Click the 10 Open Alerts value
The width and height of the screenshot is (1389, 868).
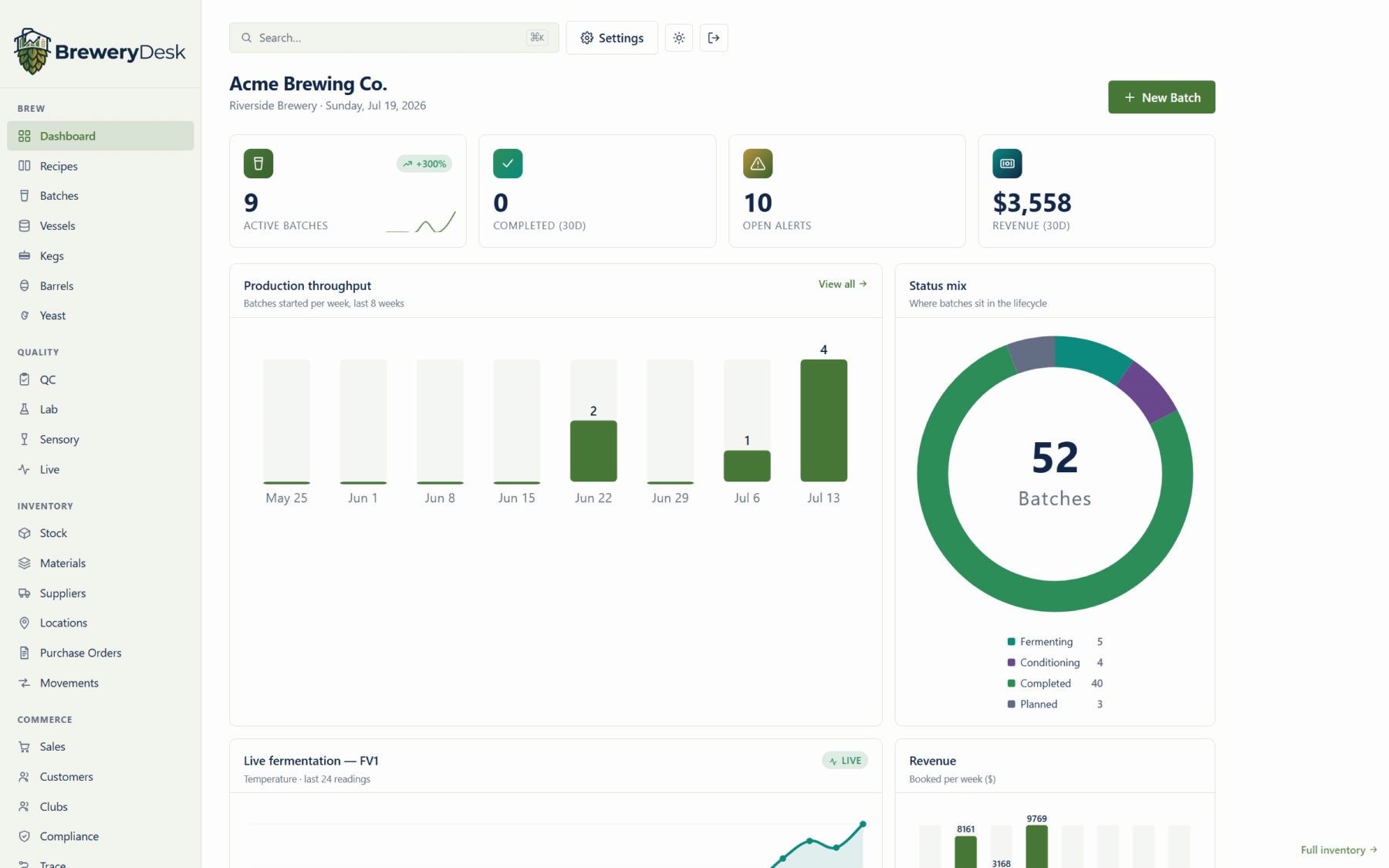(x=758, y=203)
